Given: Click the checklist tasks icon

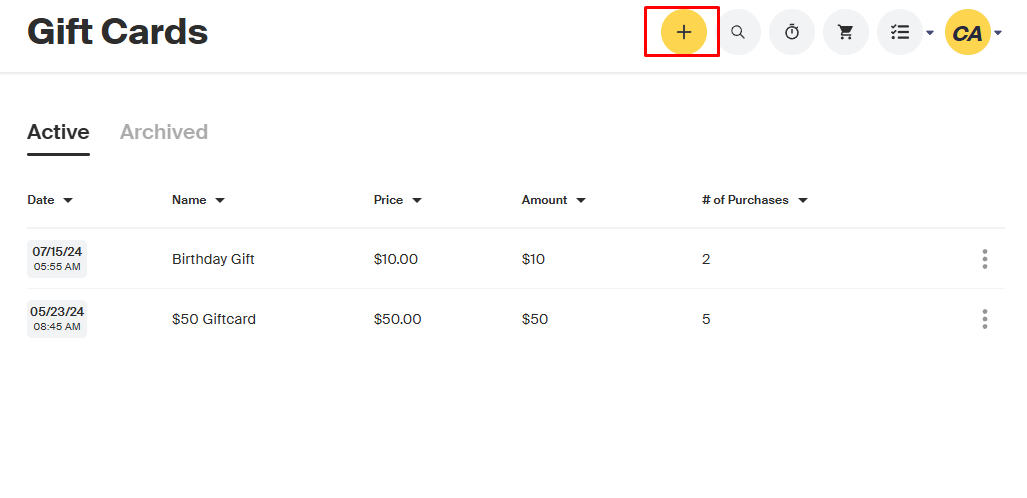Looking at the screenshot, I should click(x=900, y=32).
